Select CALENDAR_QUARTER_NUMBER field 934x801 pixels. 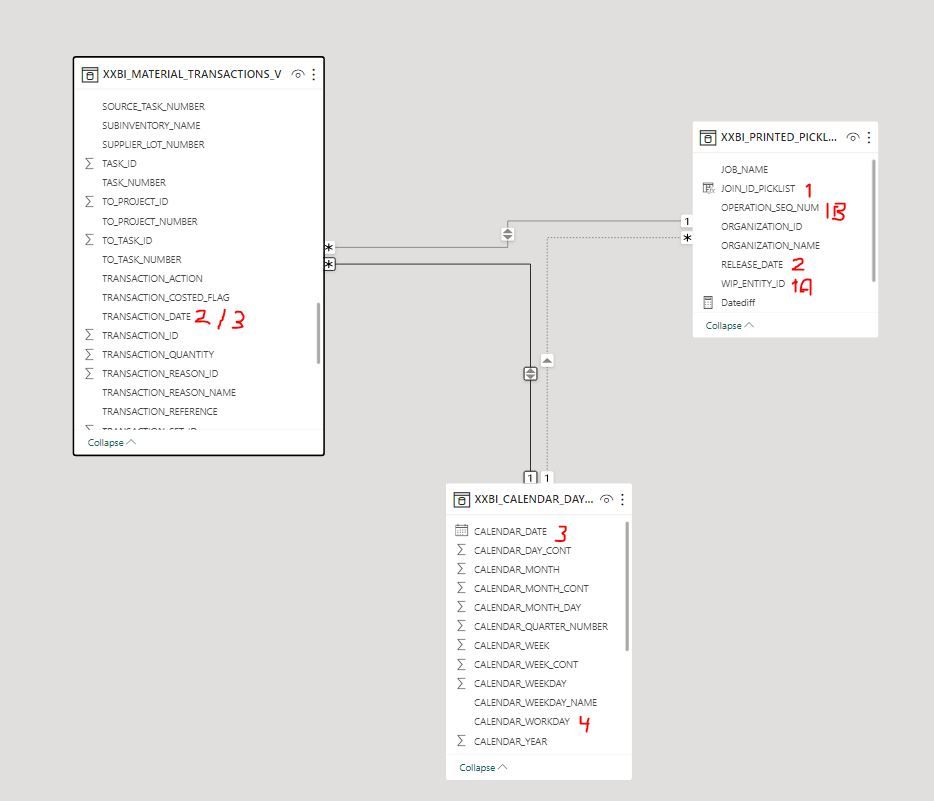541,626
